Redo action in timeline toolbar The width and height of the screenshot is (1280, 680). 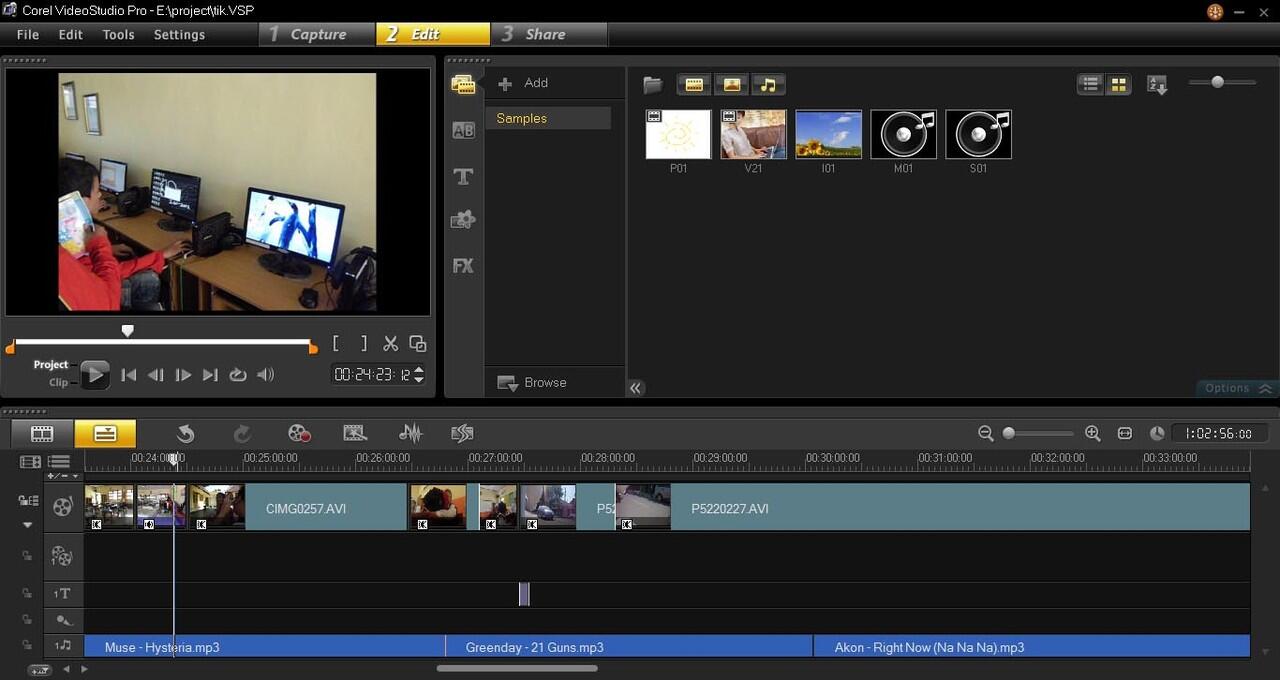click(242, 433)
